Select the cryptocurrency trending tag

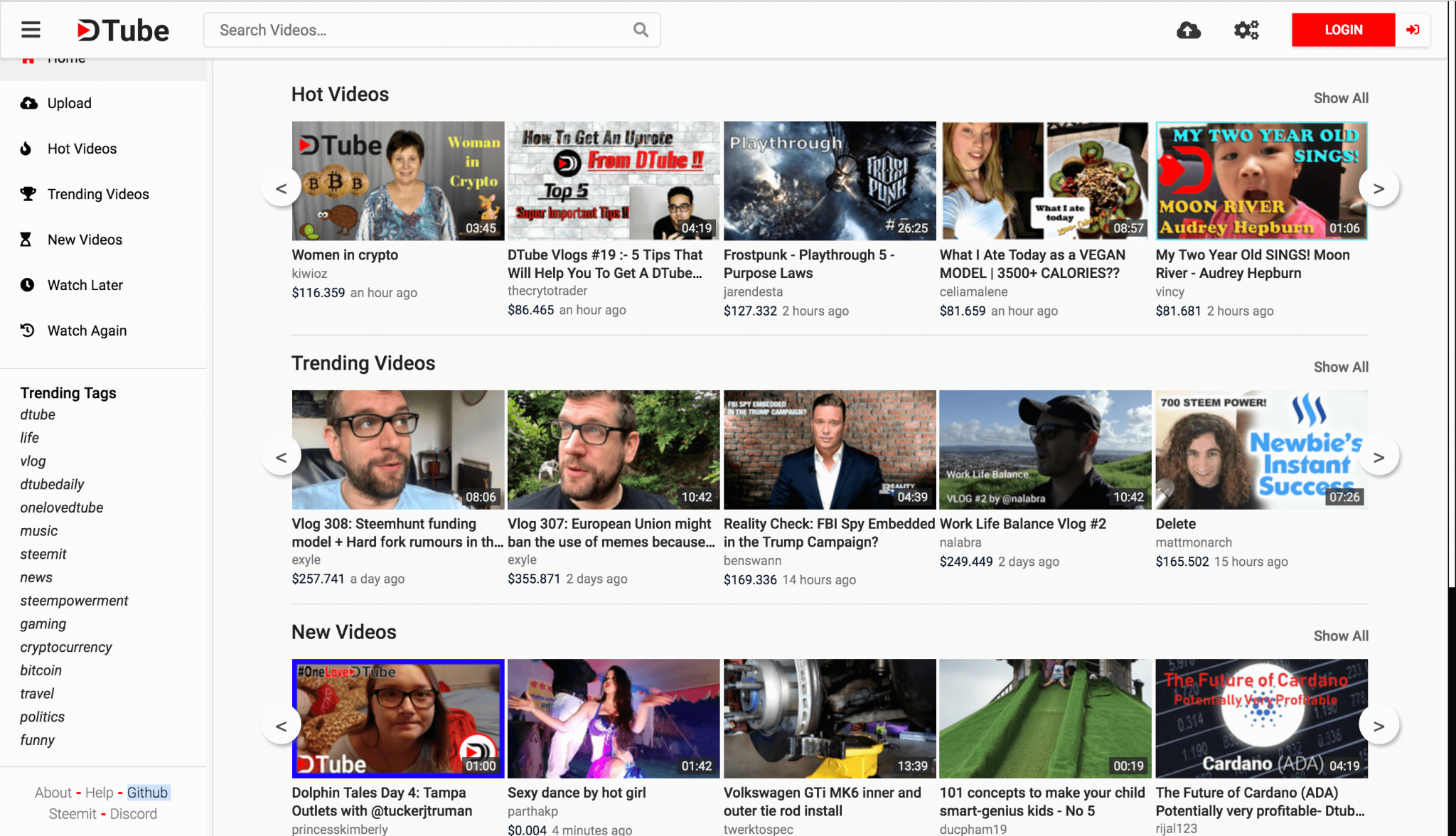point(66,647)
